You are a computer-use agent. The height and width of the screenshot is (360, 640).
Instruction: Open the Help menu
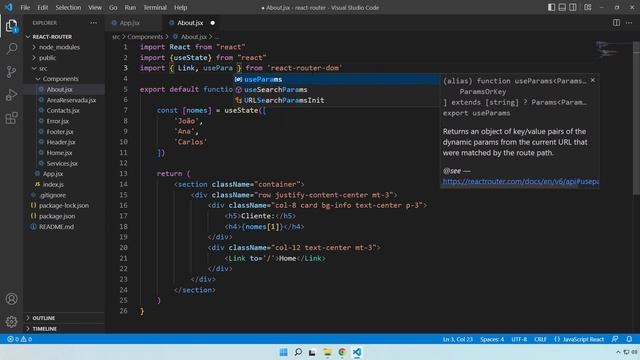180,7
